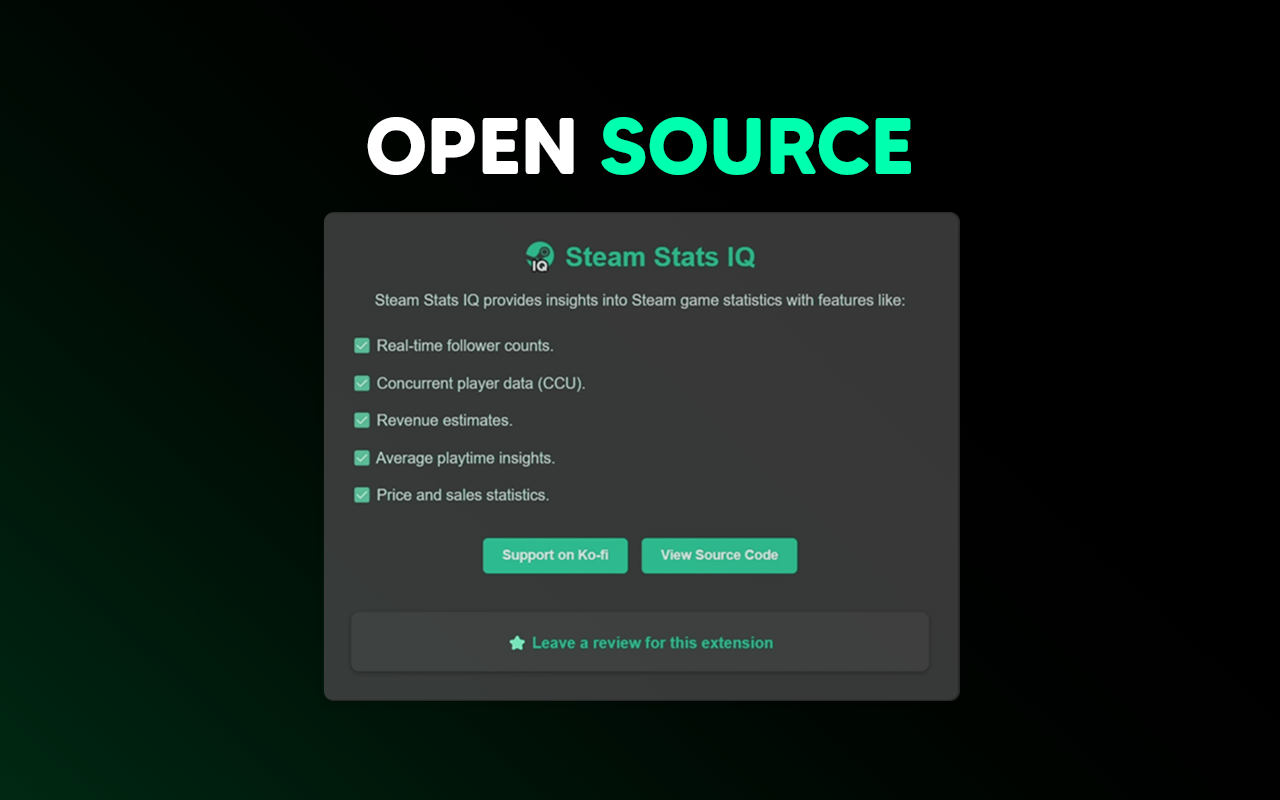Toggle the Average playtime insights checkbox
This screenshot has width=1280, height=800.
(362, 458)
